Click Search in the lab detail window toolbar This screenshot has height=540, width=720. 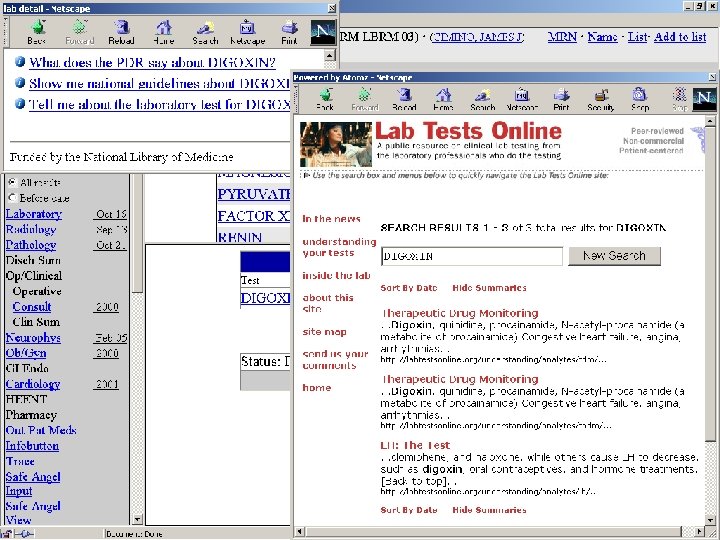coord(205,32)
